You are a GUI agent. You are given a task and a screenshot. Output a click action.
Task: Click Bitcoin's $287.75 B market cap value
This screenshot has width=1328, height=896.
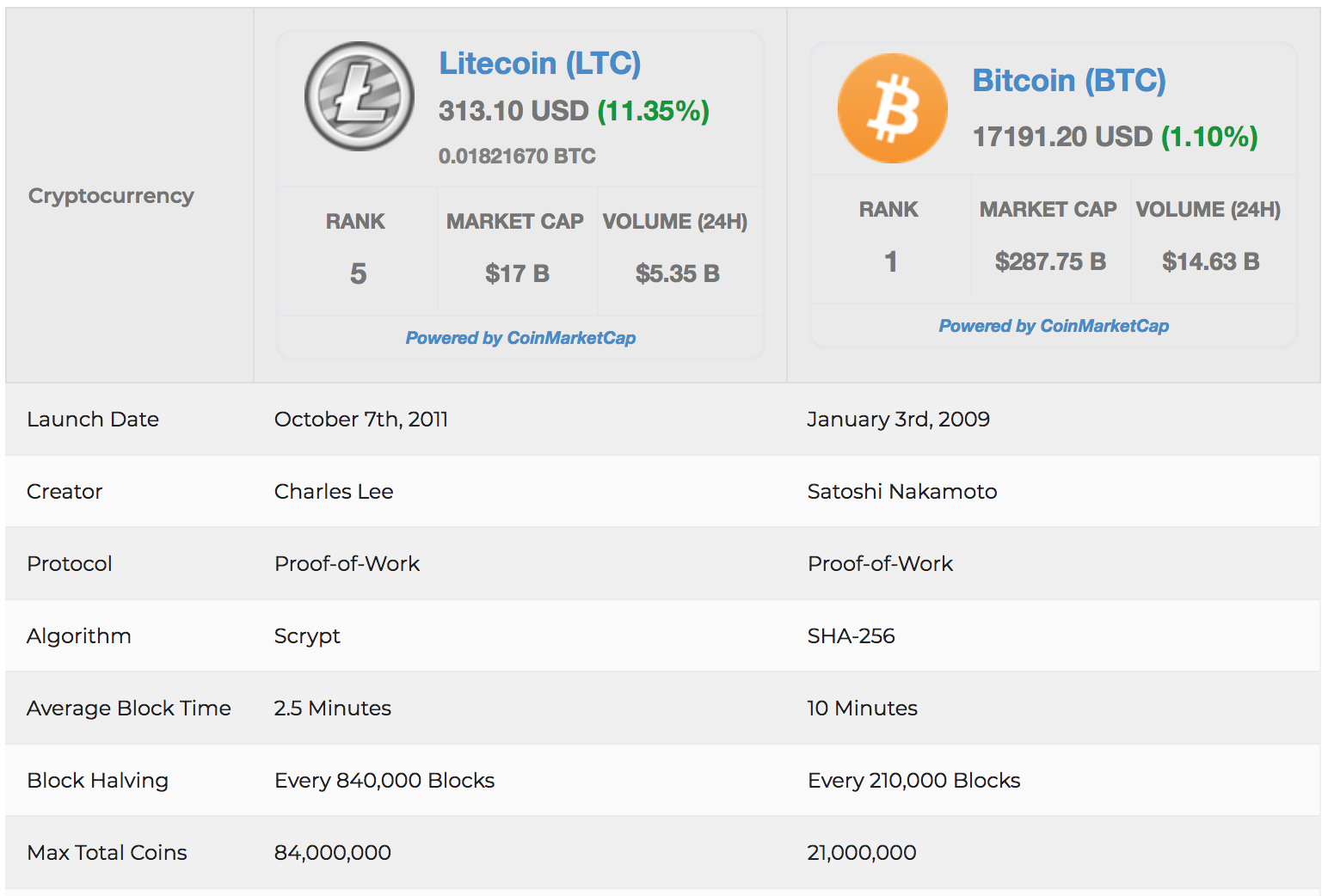1050,261
